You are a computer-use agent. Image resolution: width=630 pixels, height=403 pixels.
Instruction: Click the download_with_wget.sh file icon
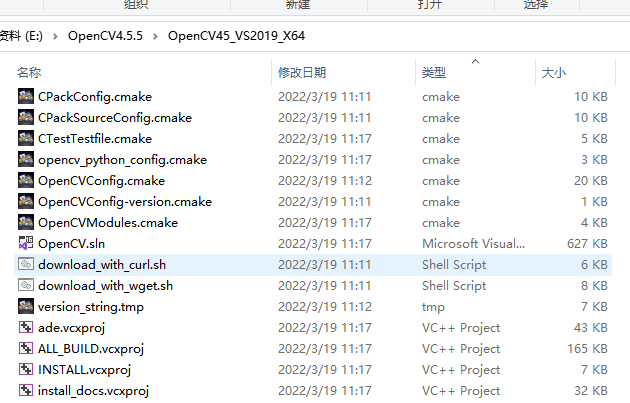tap(26, 285)
